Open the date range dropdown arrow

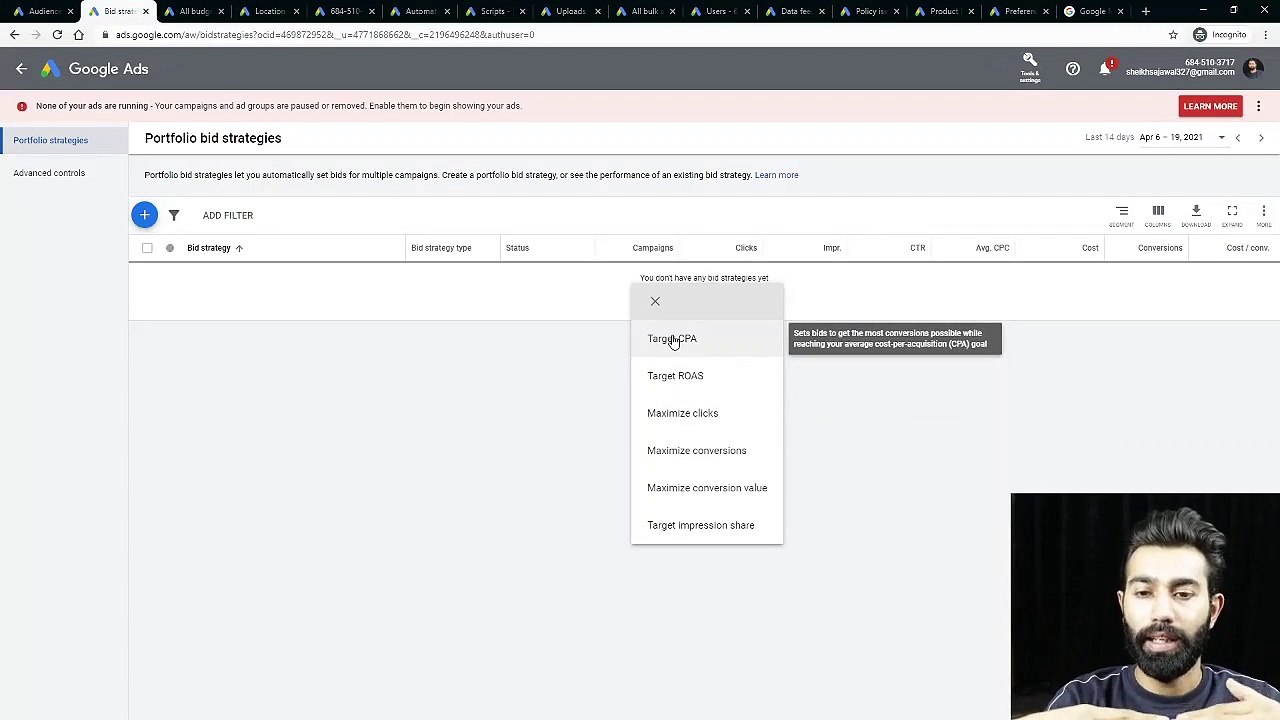tap(1221, 138)
